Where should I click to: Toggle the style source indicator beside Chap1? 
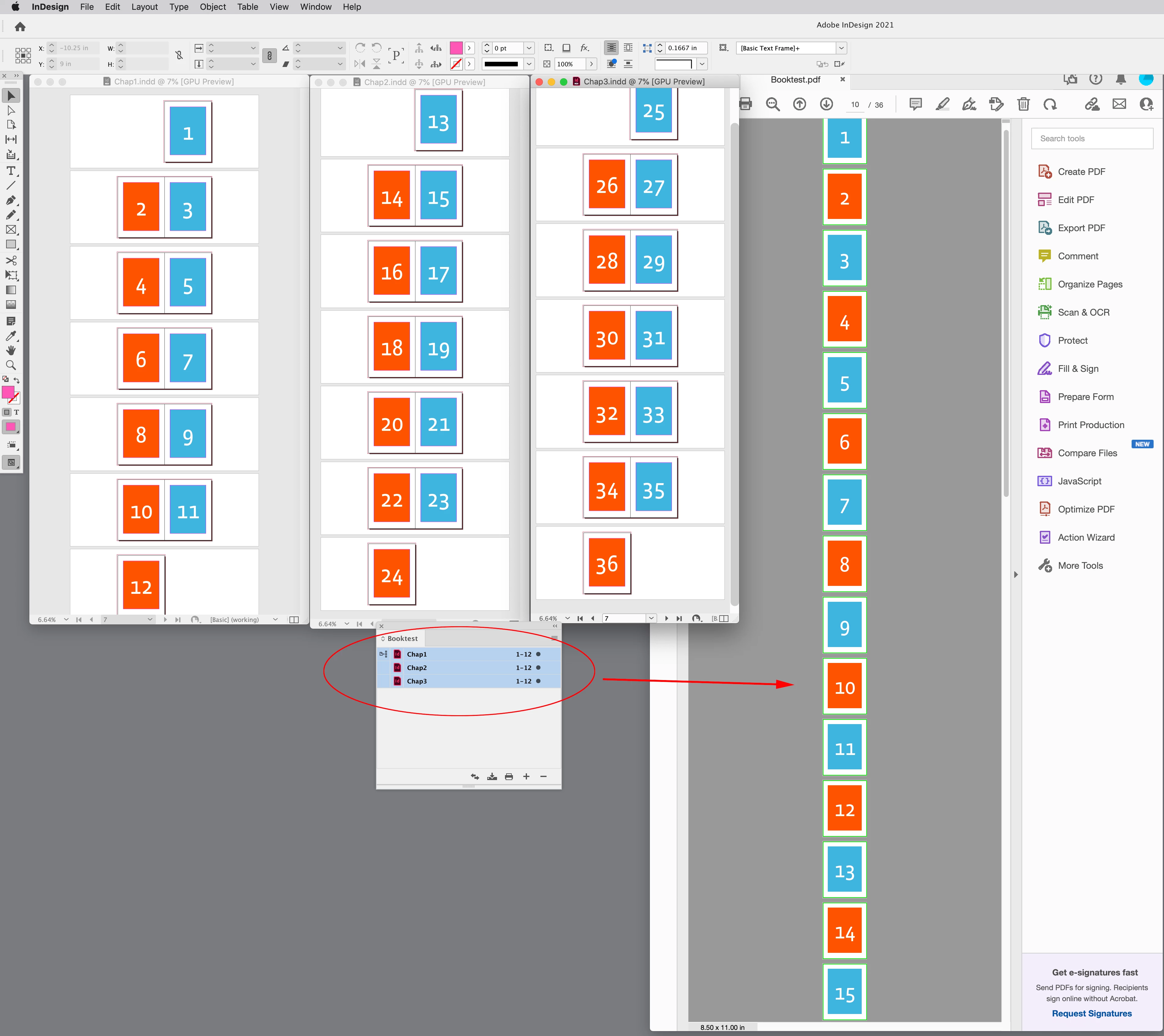point(383,654)
